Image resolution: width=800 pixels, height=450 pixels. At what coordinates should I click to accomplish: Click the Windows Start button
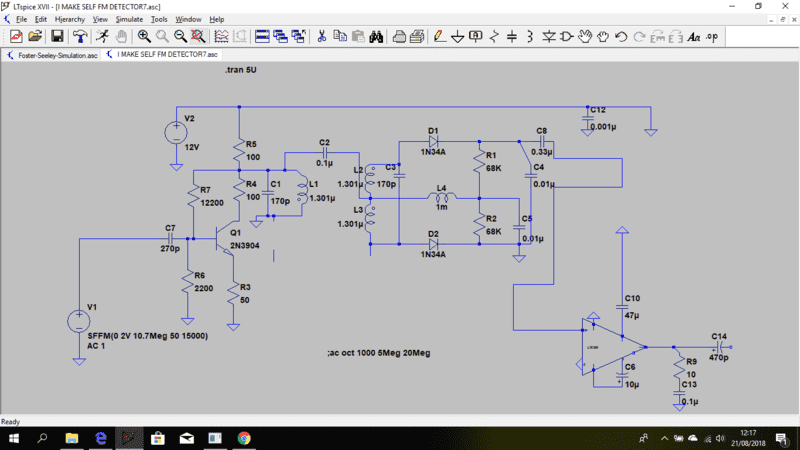click(14, 438)
